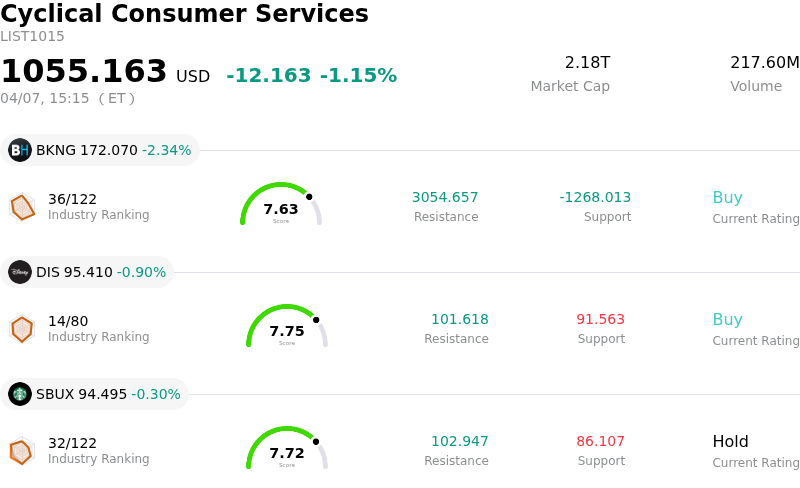Click the BKNG 7.63 score gauge
Image resolution: width=800 pixels, height=488 pixels.
tap(281, 206)
